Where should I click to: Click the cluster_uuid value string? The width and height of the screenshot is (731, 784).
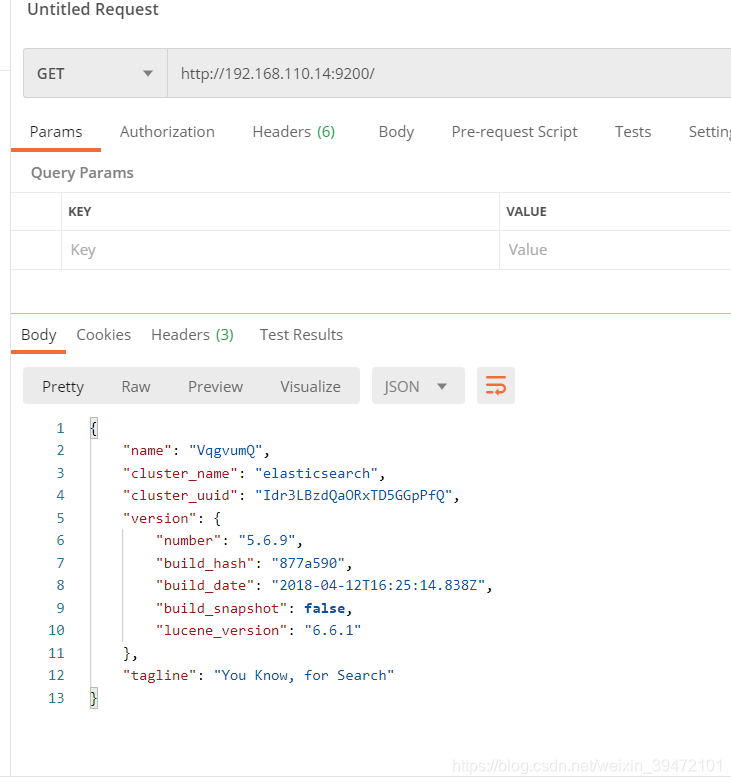click(x=354, y=496)
